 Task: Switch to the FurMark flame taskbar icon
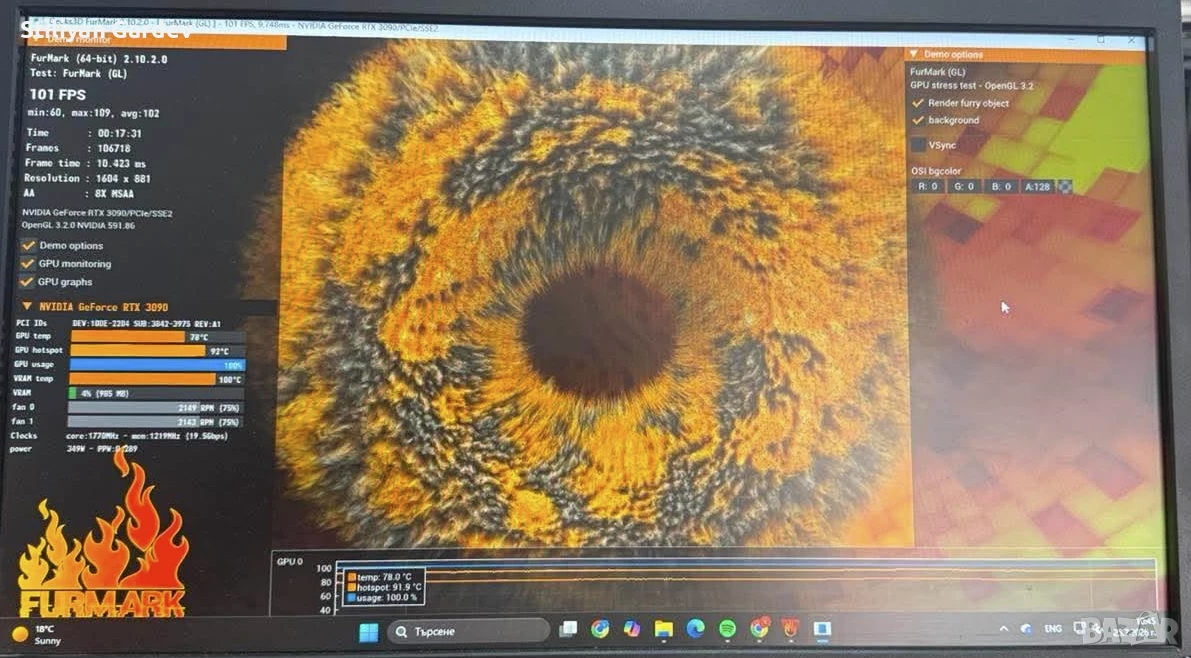(x=791, y=628)
